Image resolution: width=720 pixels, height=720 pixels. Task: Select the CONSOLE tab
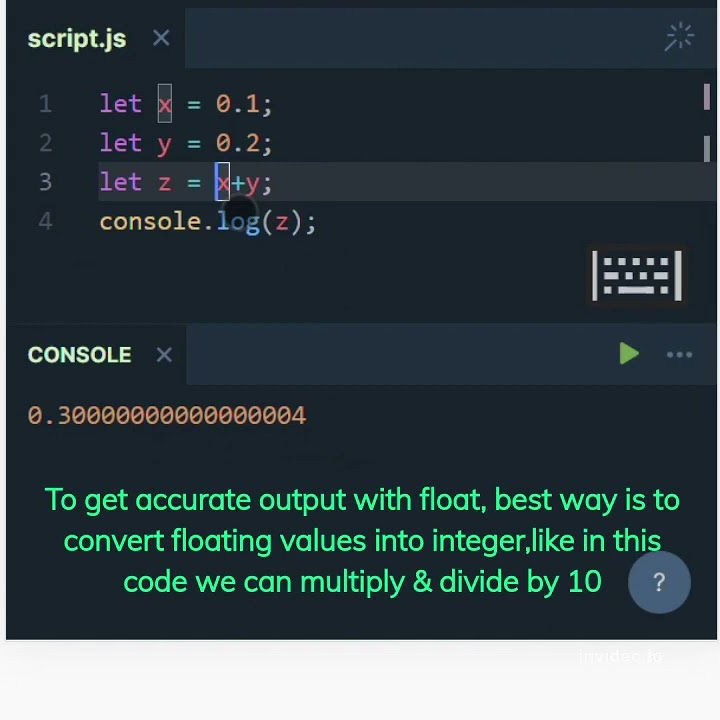79,354
